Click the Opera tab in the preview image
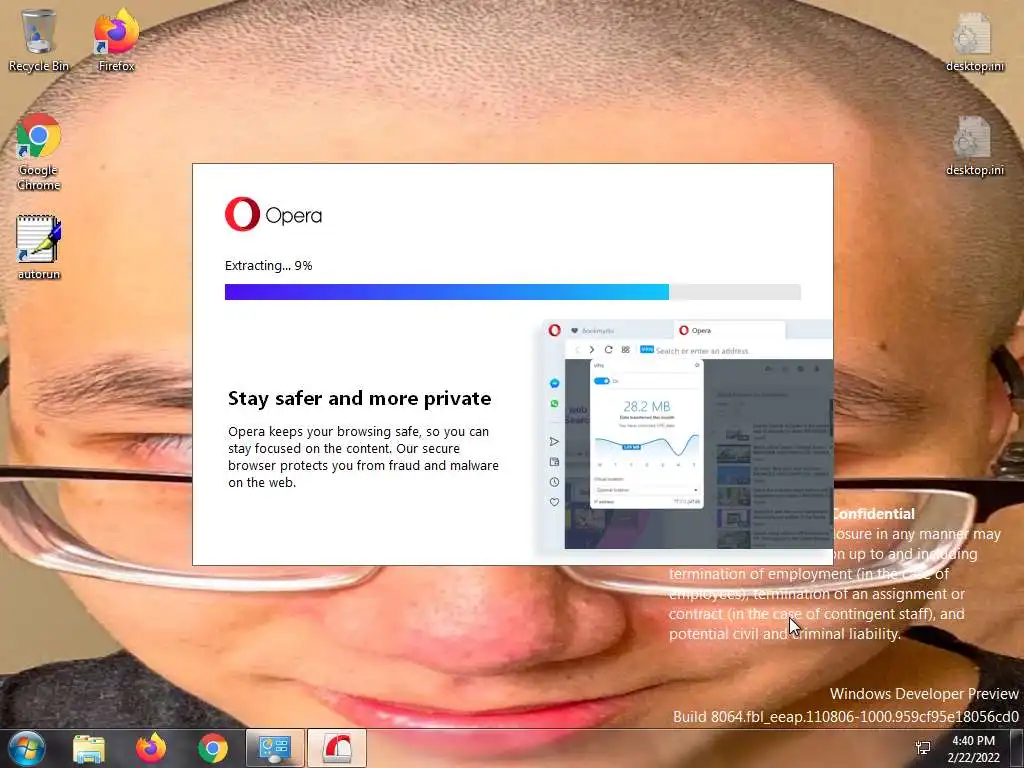Image resolution: width=1024 pixels, height=768 pixels. point(729,330)
